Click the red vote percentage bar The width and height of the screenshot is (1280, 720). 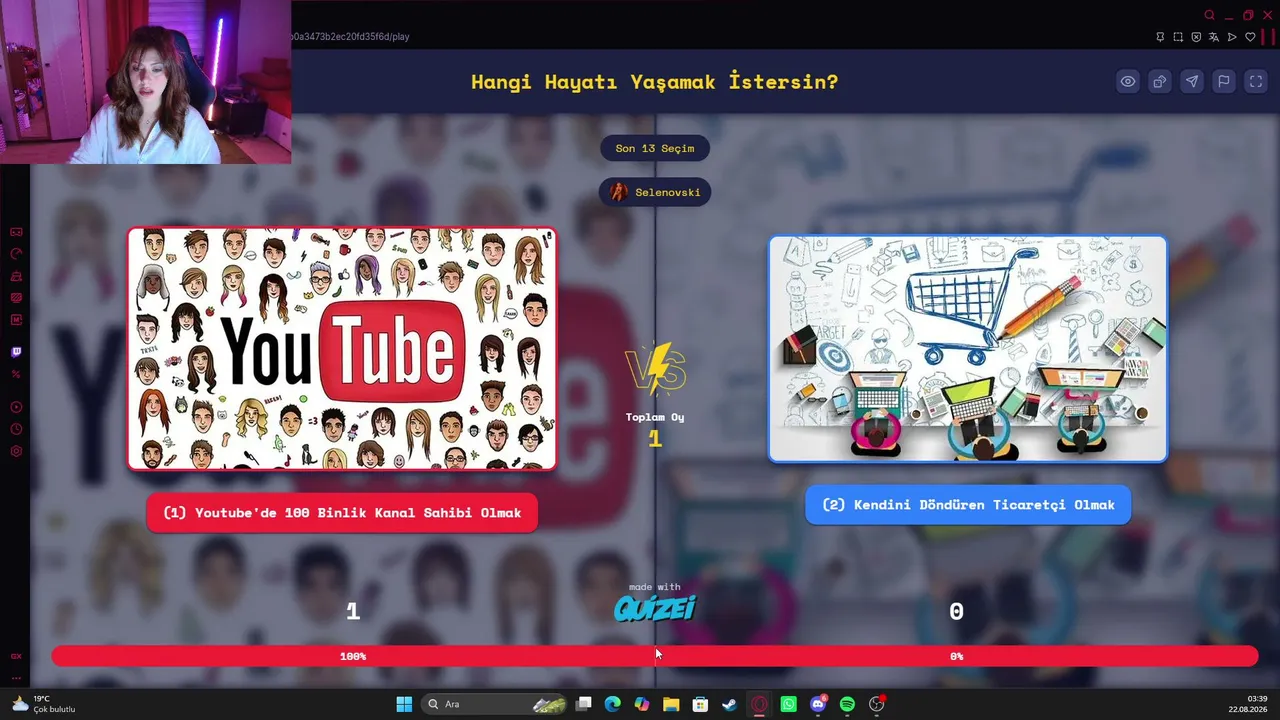(x=655, y=656)
